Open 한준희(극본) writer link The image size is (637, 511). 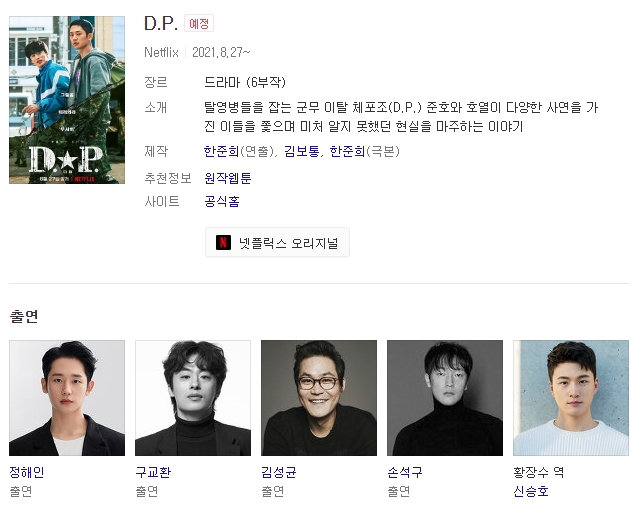click(347, 152)
